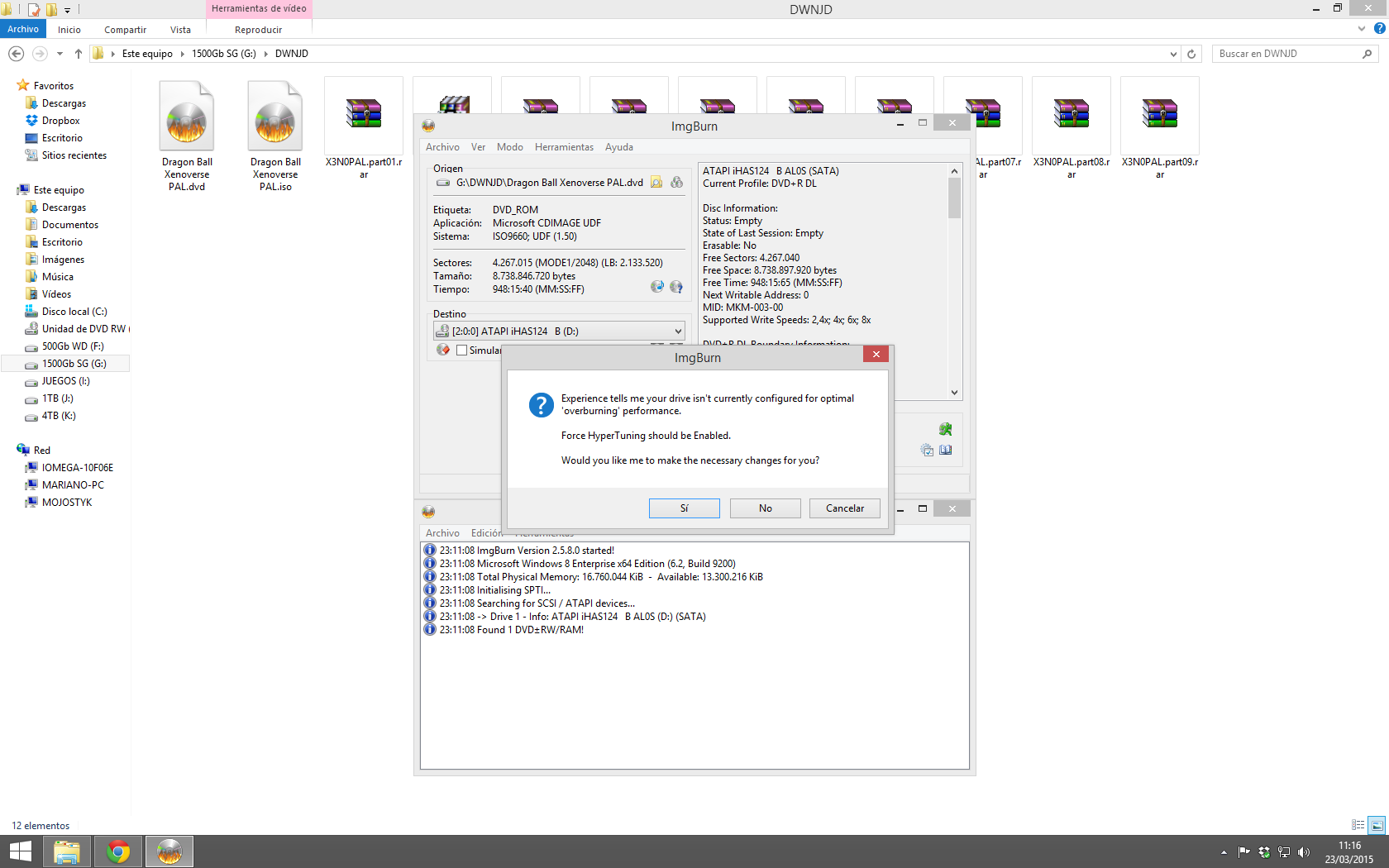Select the Dragon Ball Xenoverse PAL.iso file

click(275, 136)
